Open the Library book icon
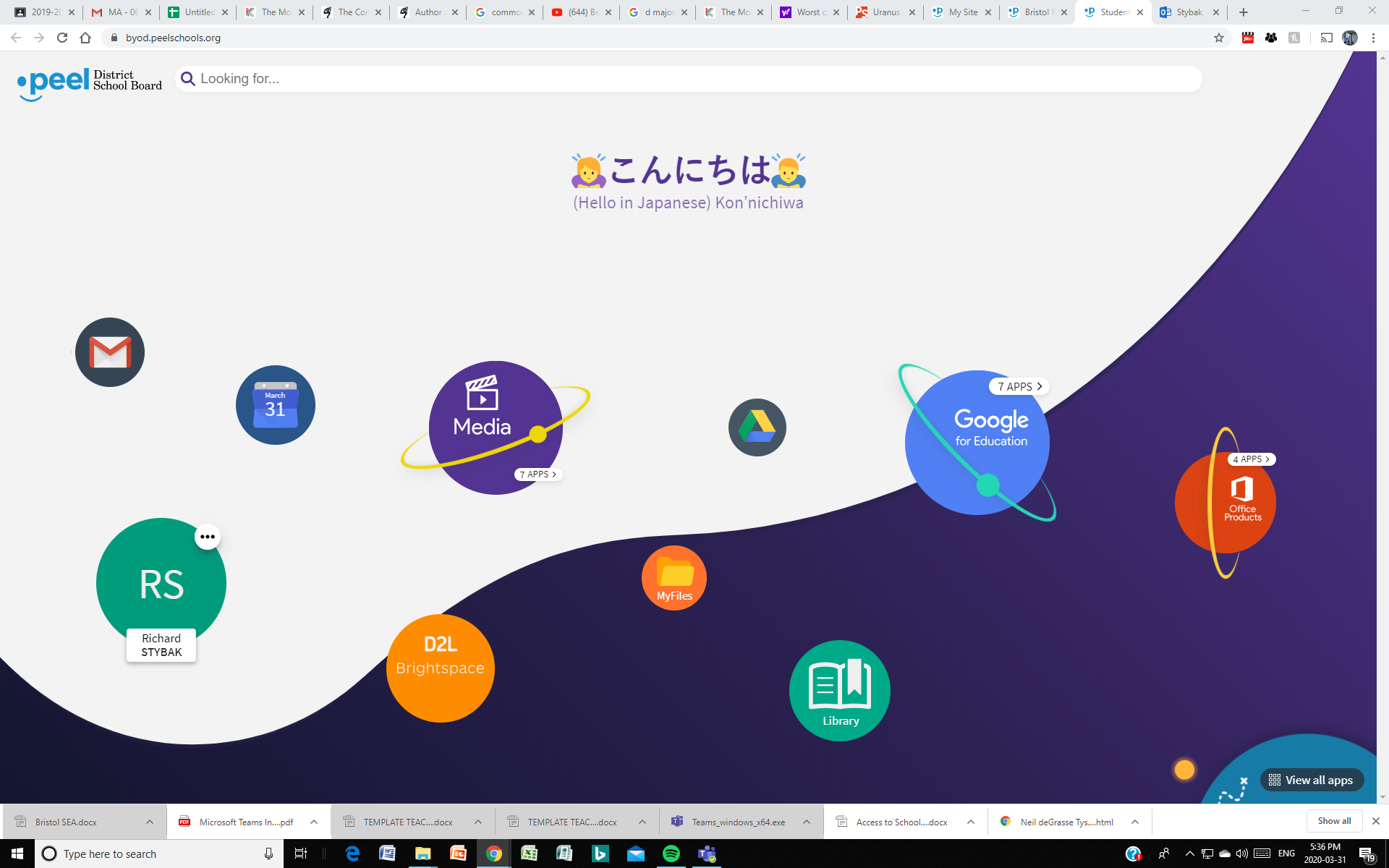This screenshot has height=868, width=1389. [x=840, y=690]
